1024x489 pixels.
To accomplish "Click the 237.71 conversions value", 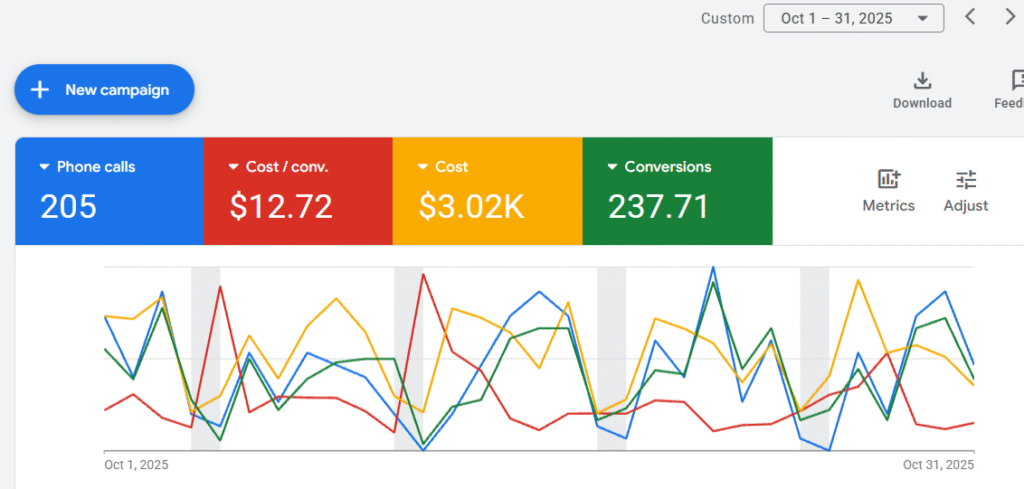I will tap(658, 206).
